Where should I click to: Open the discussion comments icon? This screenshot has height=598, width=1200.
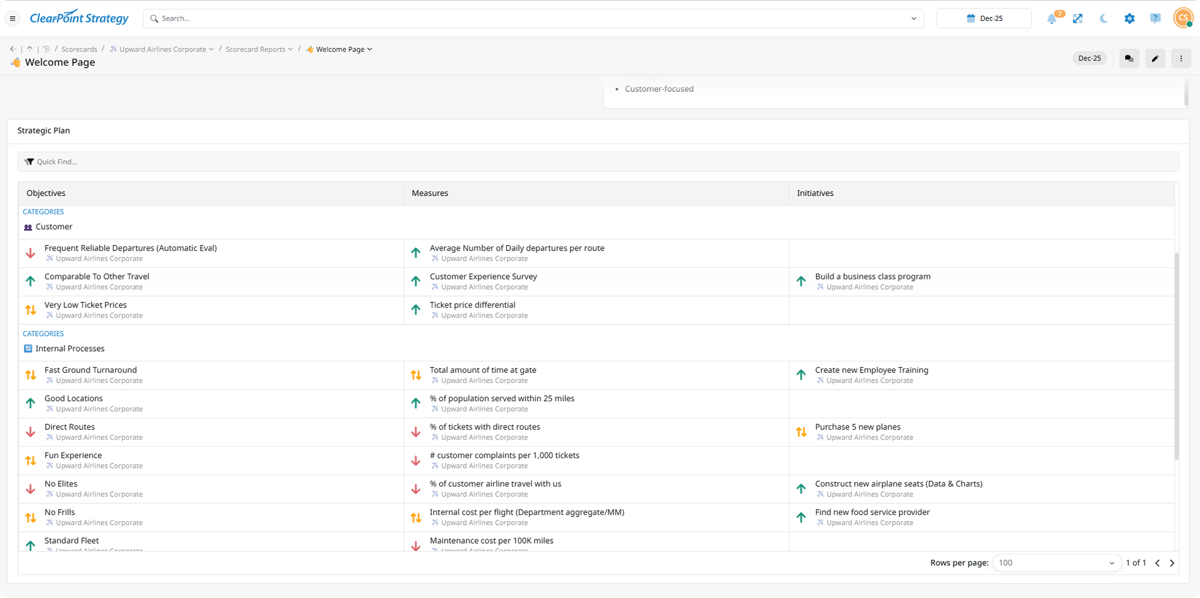click(1129, 59)
